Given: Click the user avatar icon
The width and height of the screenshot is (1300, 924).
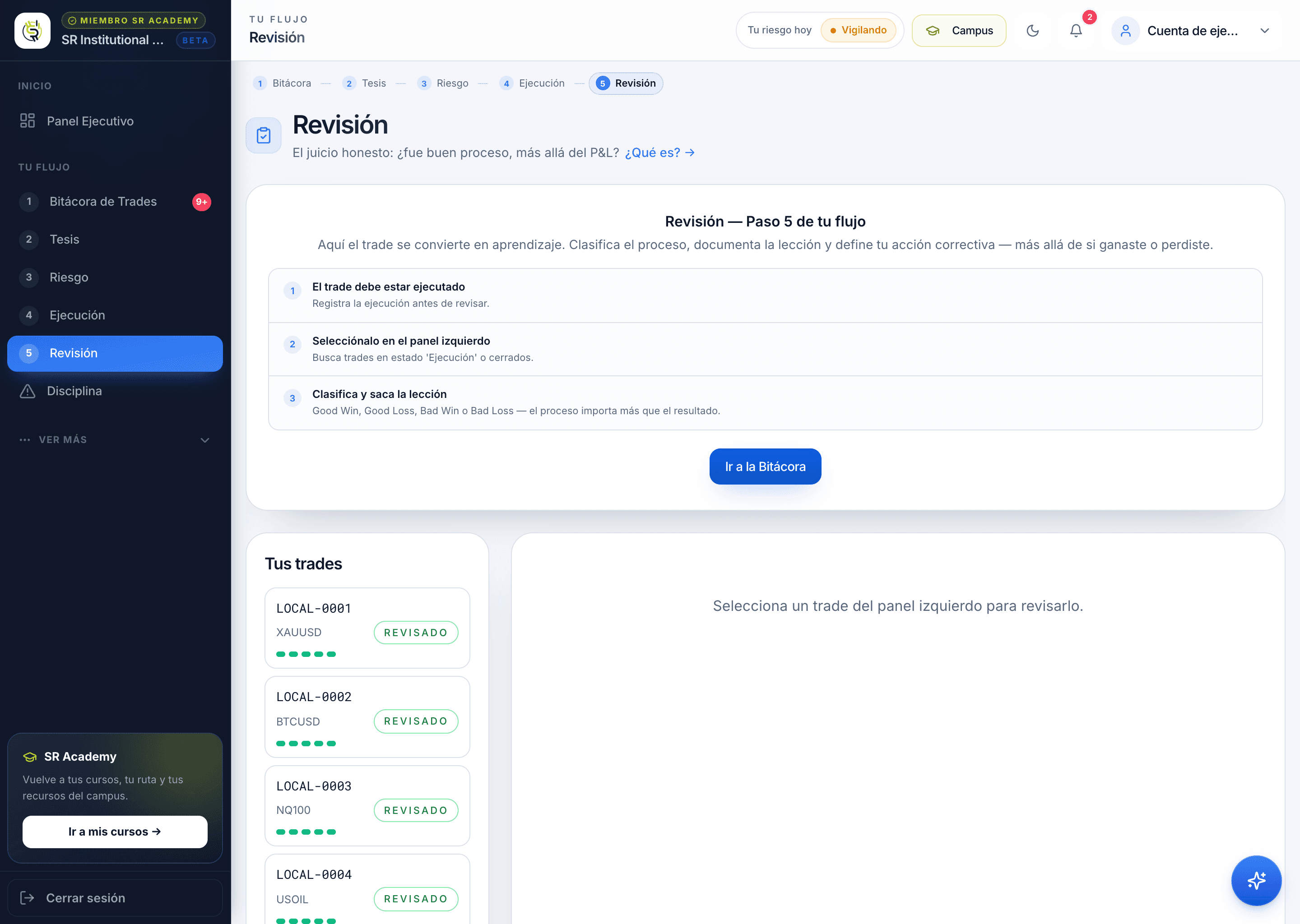Looking at the screenshot, I should (x=1125, y=31).
